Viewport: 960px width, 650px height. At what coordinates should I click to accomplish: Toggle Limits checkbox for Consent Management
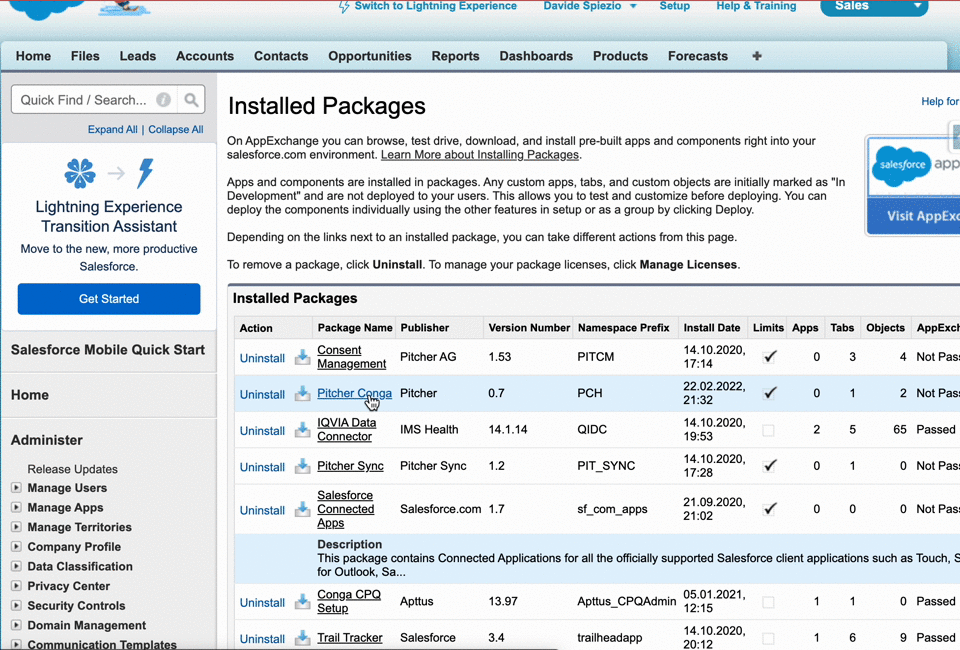coord(768,357)
